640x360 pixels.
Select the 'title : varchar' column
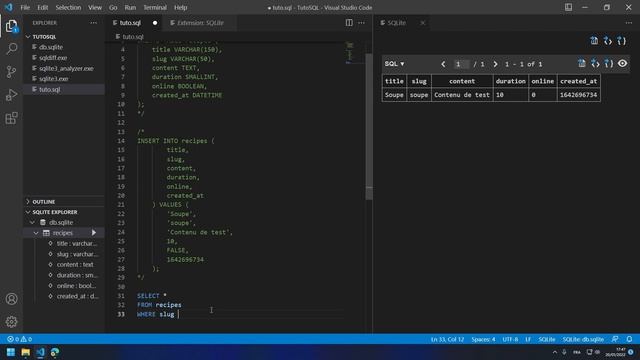[77, 243]
